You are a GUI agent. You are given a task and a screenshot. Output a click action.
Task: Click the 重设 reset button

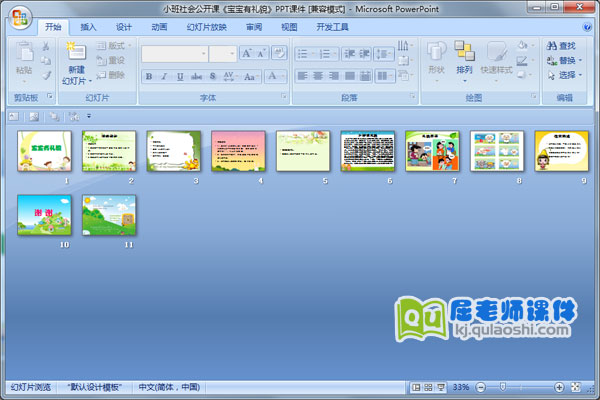111,60
